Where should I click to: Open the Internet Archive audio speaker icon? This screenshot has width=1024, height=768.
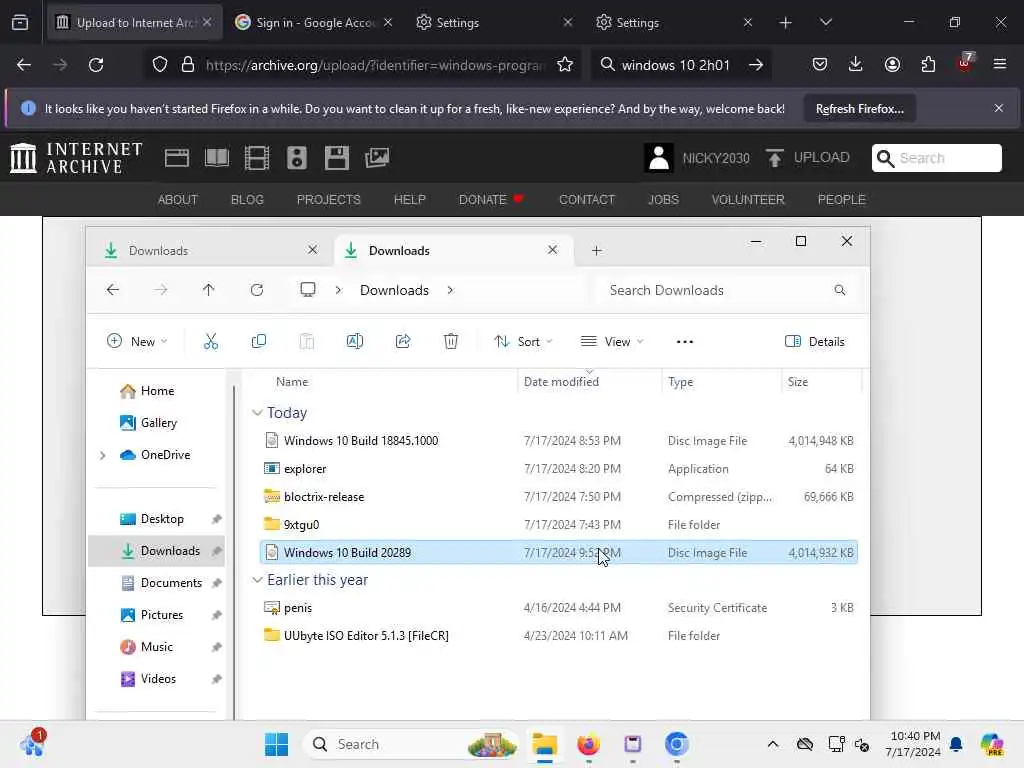click(296, 158)
